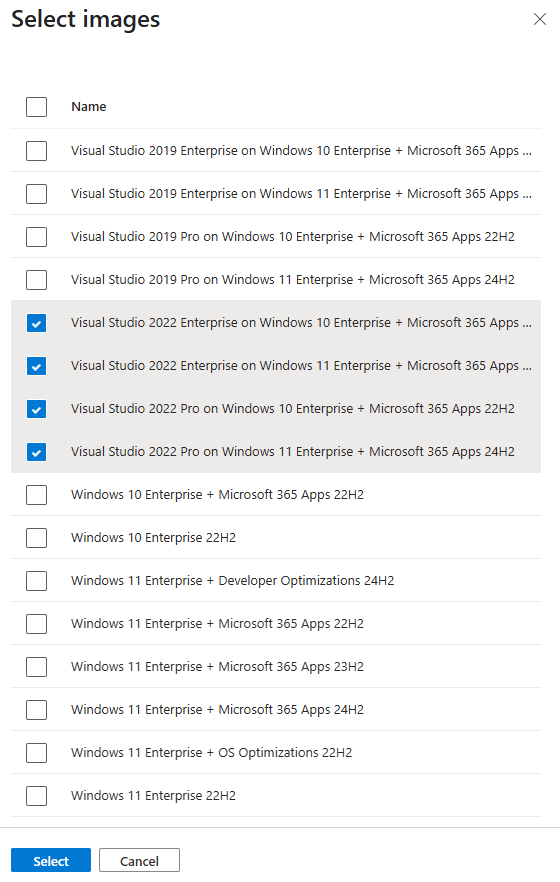Click 'Visual Studio 2019 Enterprise on Windows 10 Enterprise' text

(231, 151)
